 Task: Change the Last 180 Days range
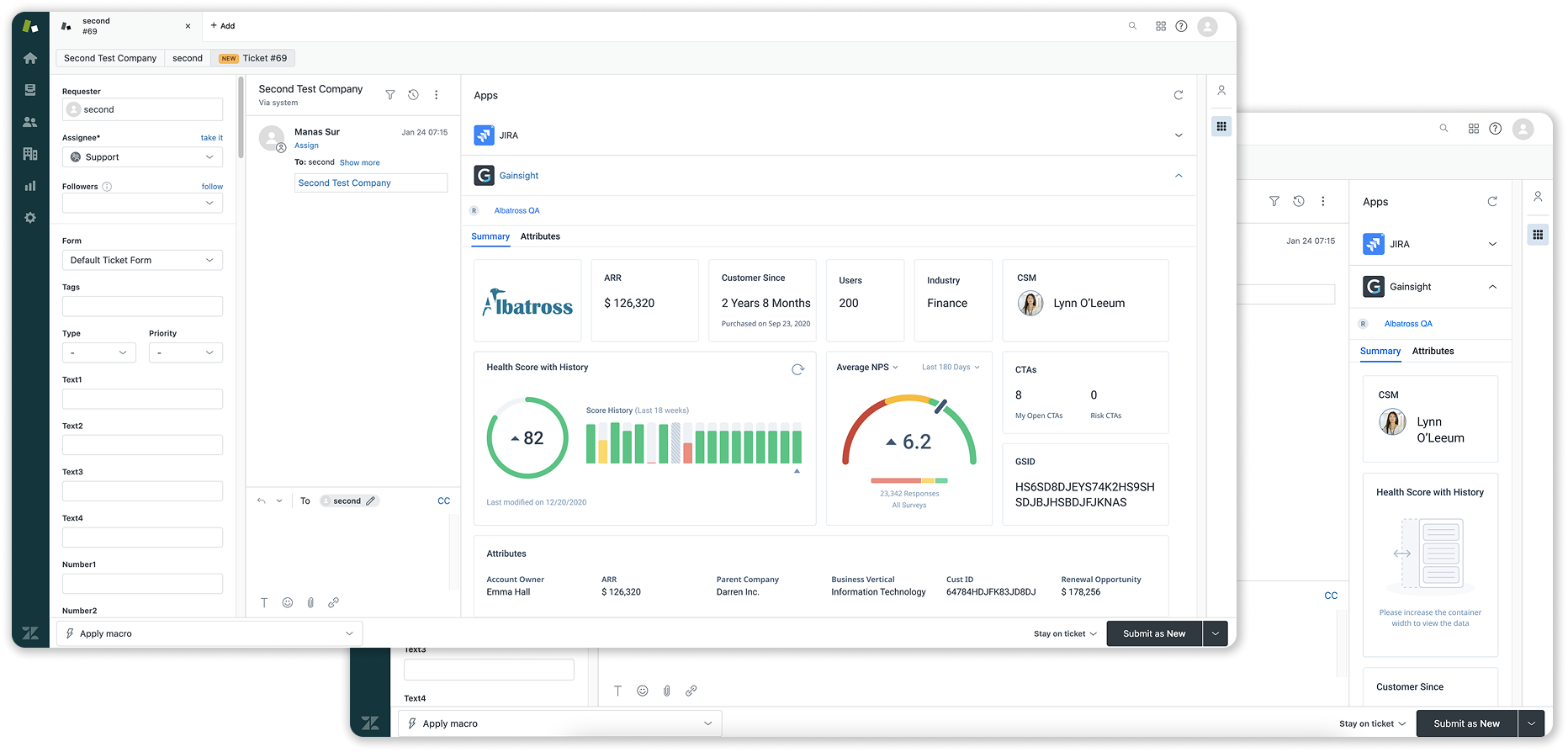point(951,368)
